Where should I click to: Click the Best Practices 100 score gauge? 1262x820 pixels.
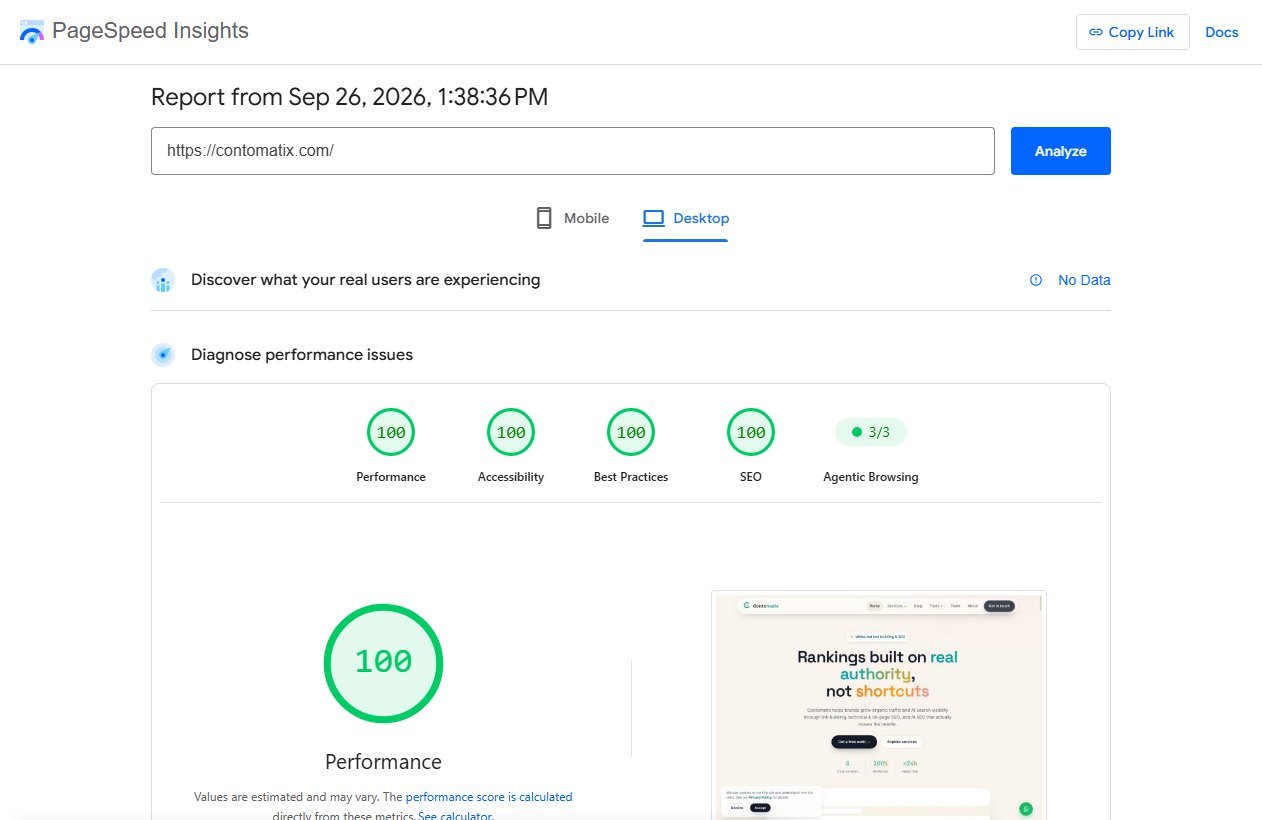(631, 433)
